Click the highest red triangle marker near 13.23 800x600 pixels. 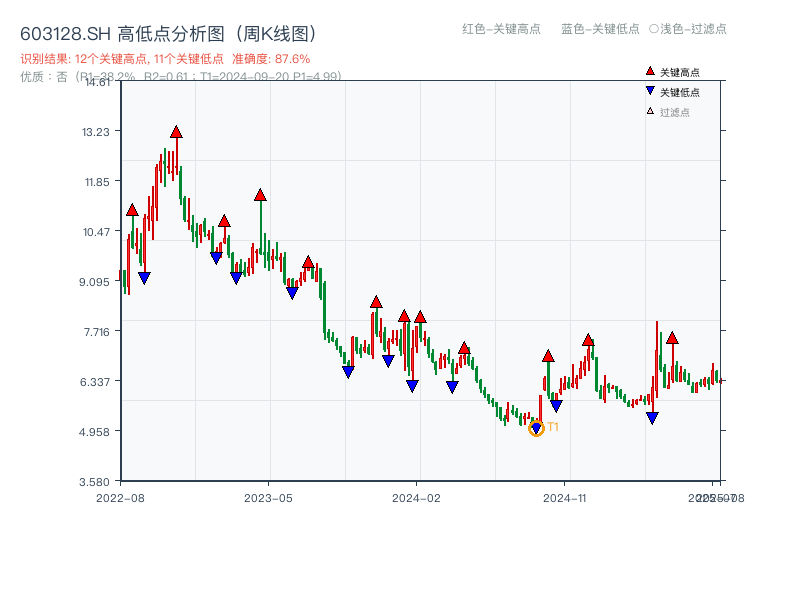coord(177,131)
